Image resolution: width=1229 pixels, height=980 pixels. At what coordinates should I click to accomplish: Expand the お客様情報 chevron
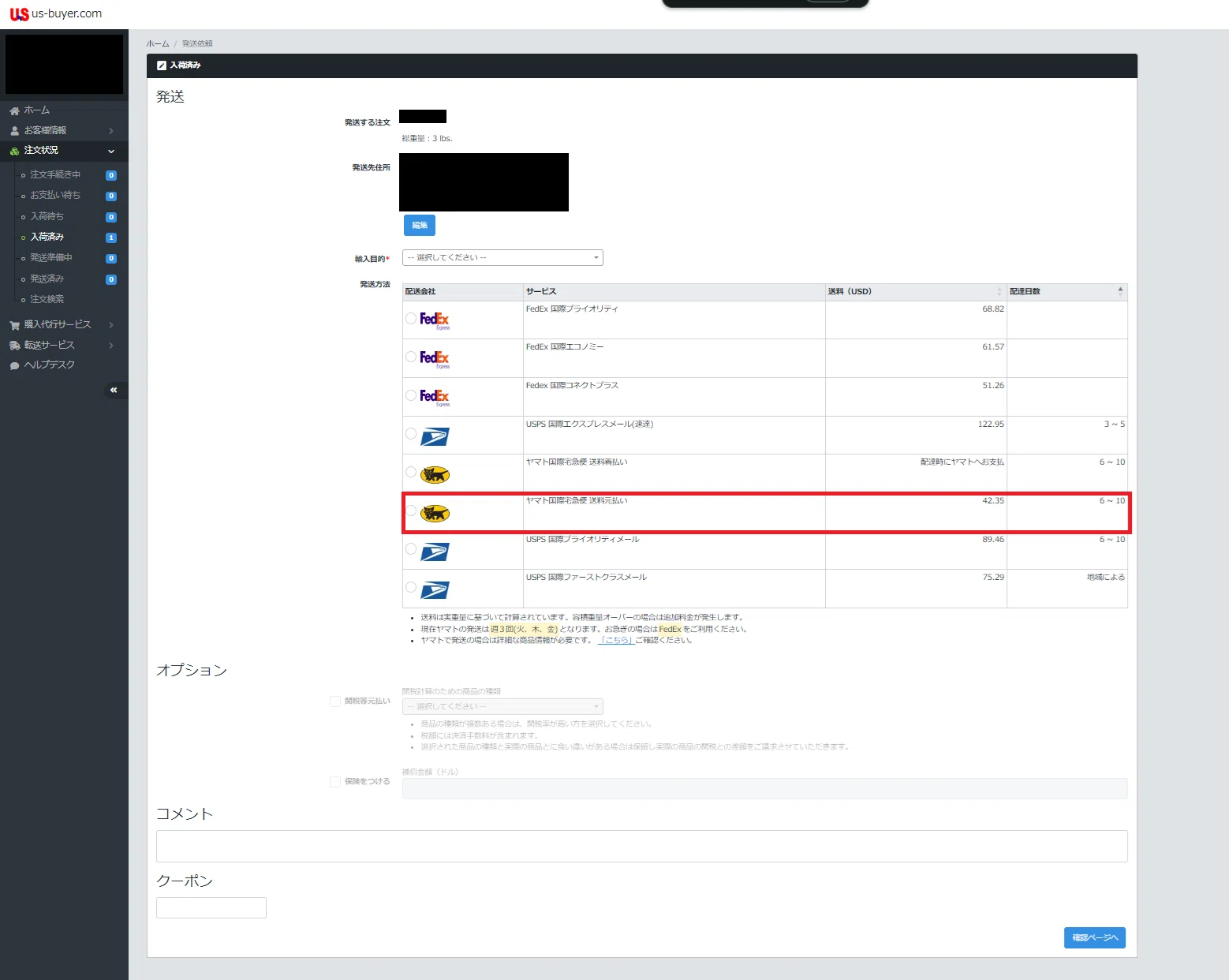pyautogui.click(x=111, y=131)
